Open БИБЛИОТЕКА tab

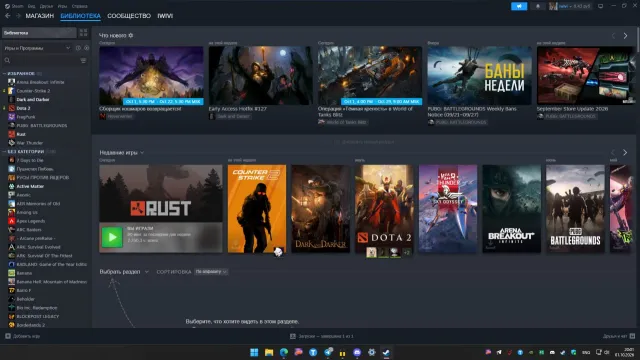[x=80, y=16]
